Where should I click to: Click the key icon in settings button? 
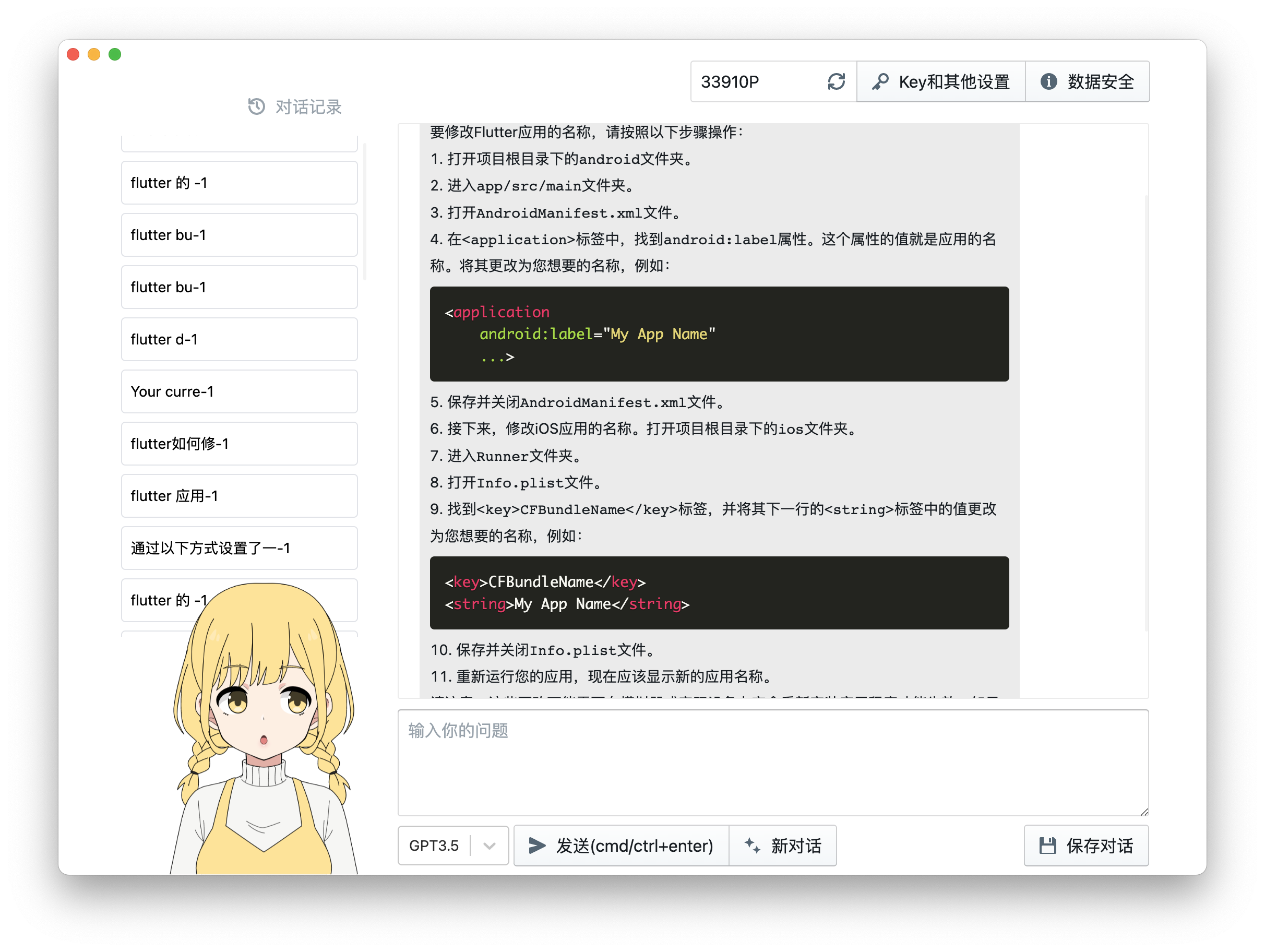coord(879,82)
